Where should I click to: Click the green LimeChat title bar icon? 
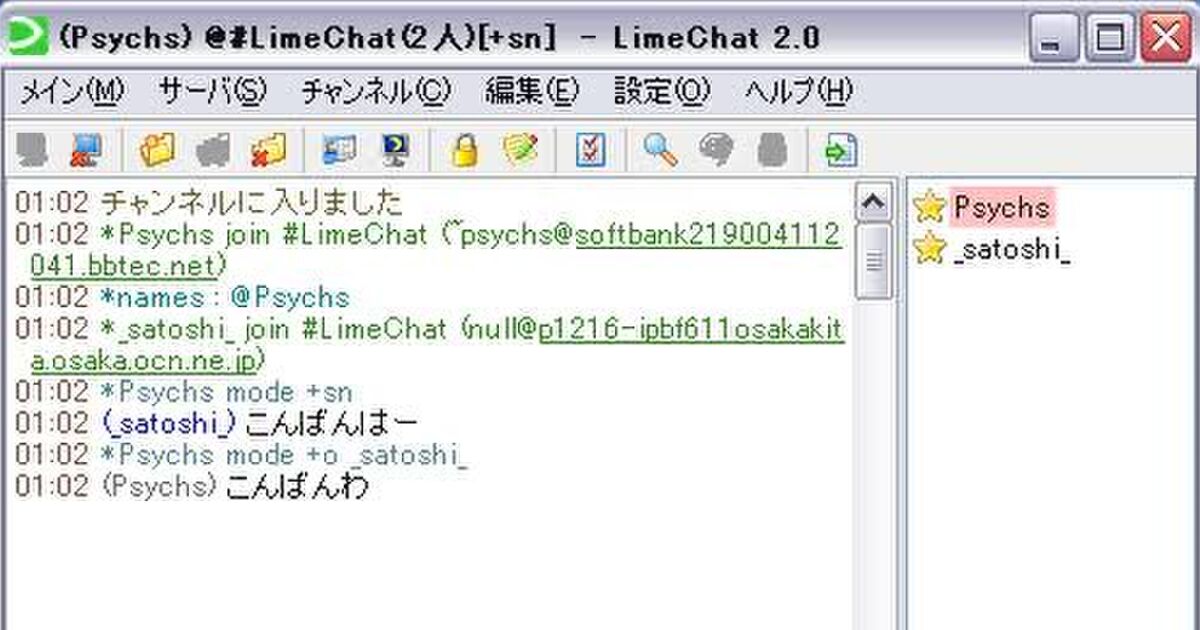coord(27,38)
